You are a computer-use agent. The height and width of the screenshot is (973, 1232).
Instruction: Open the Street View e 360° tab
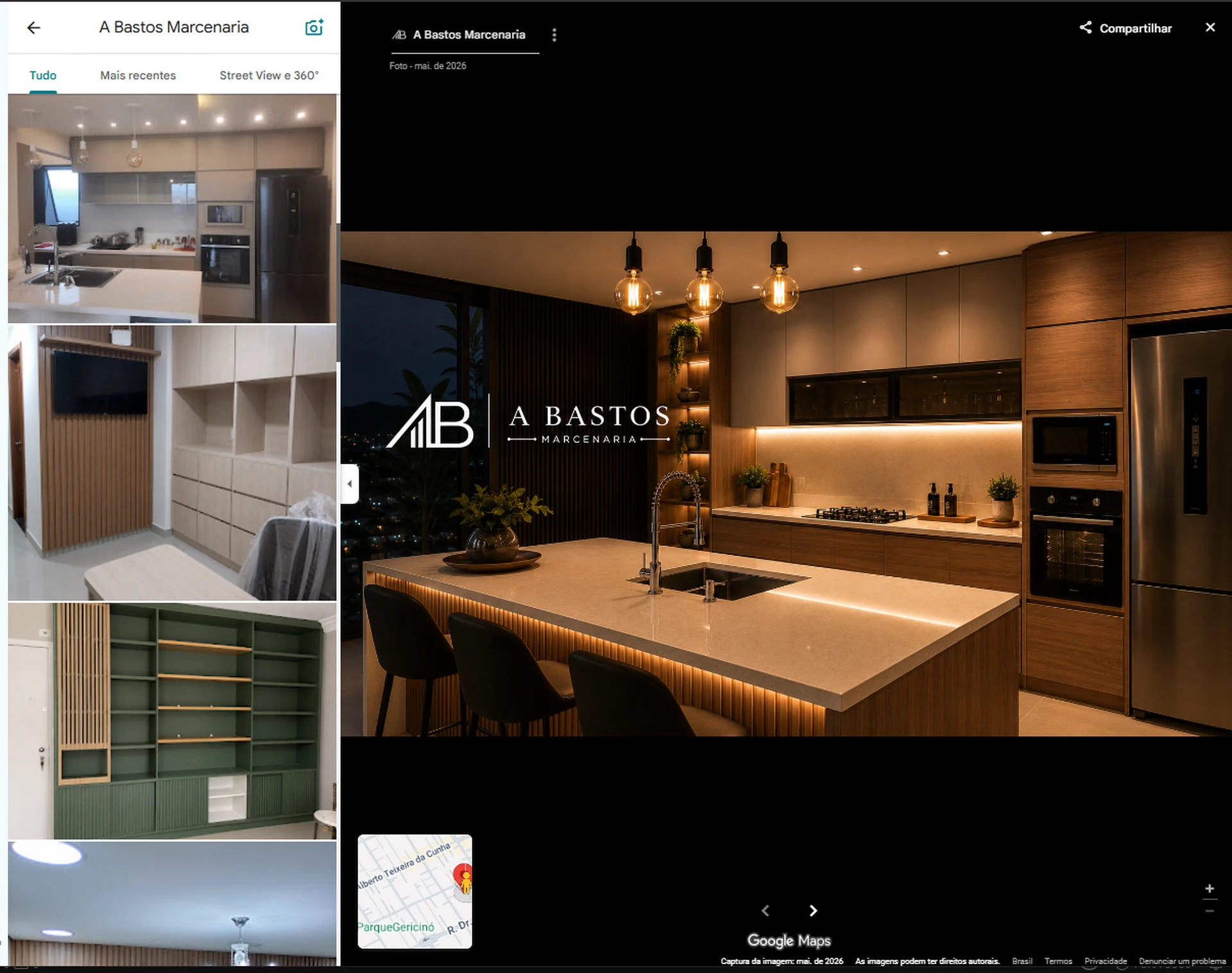pyautogui.click(x=269, y=75)
